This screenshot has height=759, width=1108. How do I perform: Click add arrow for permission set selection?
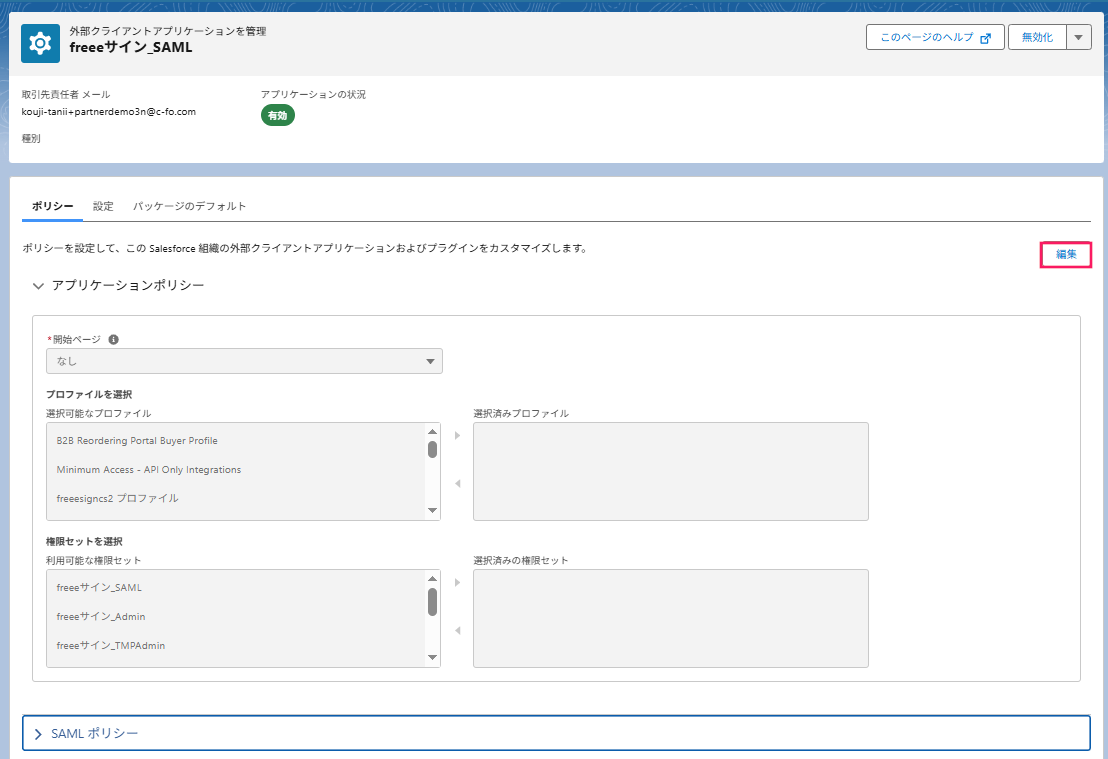457,582
